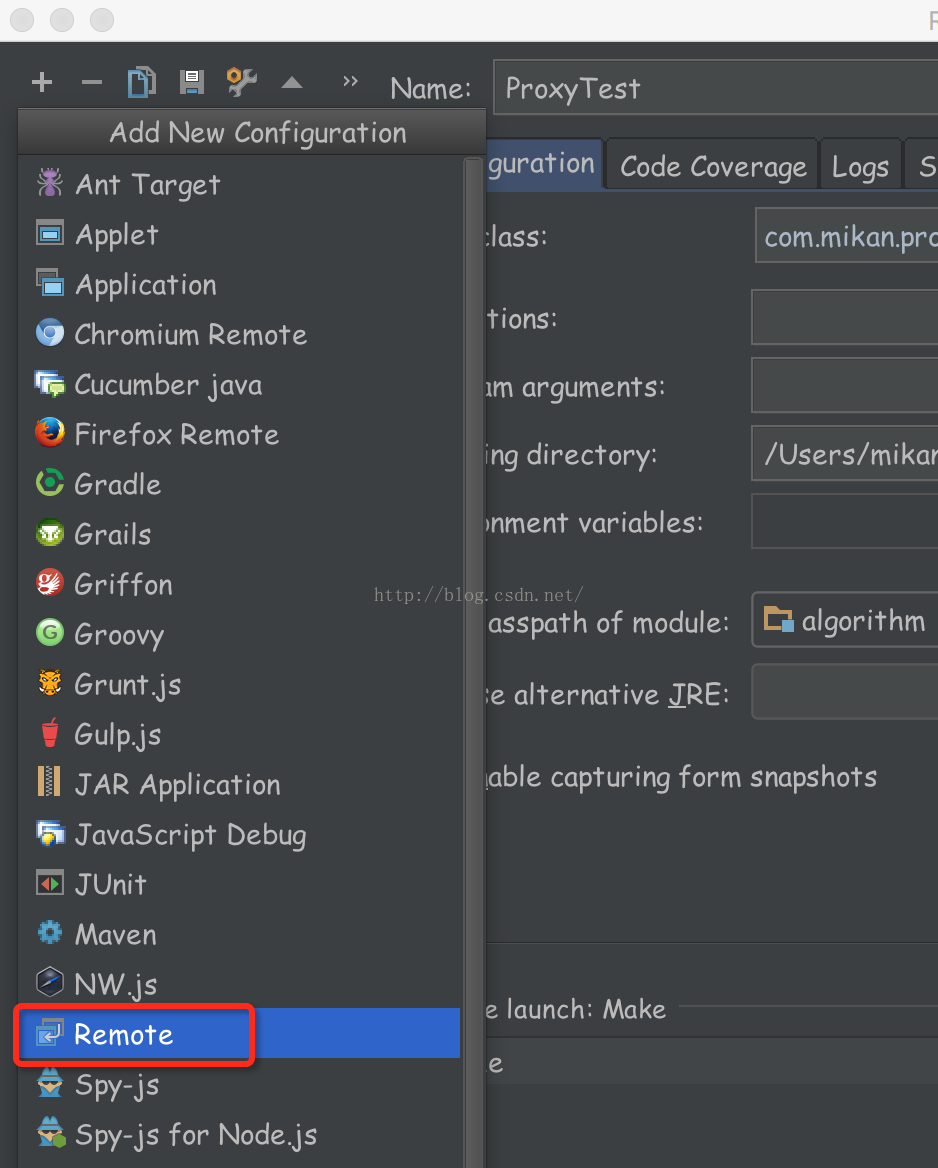Click the configuration list scrollbar

point(473,661)
